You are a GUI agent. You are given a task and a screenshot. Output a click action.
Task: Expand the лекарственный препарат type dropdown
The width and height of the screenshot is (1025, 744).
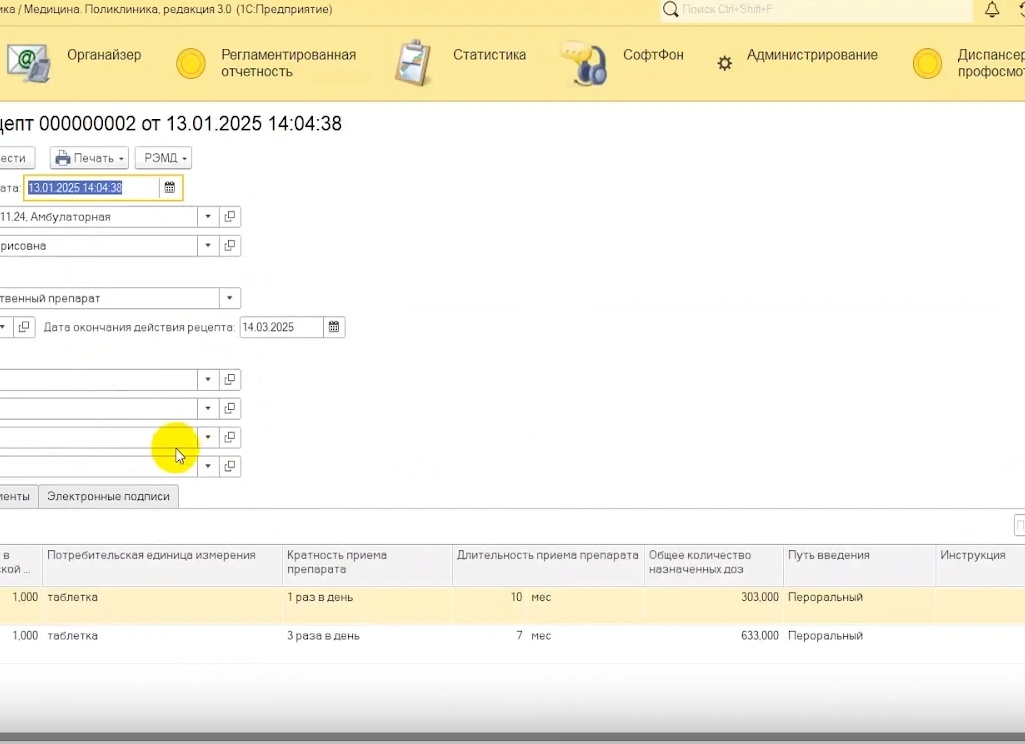pos(229,298)
